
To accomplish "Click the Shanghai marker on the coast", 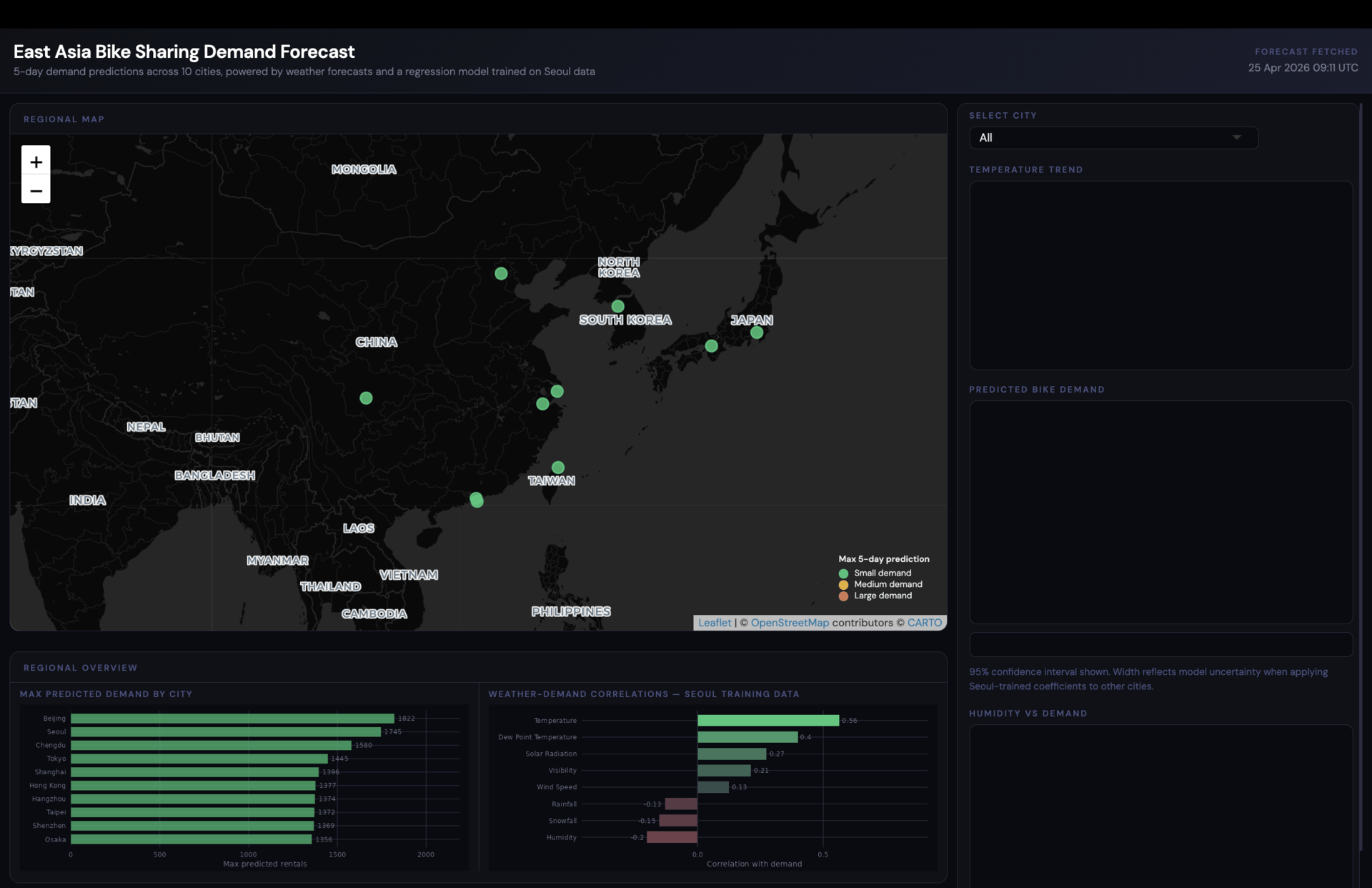I will (x=557, y=391).
